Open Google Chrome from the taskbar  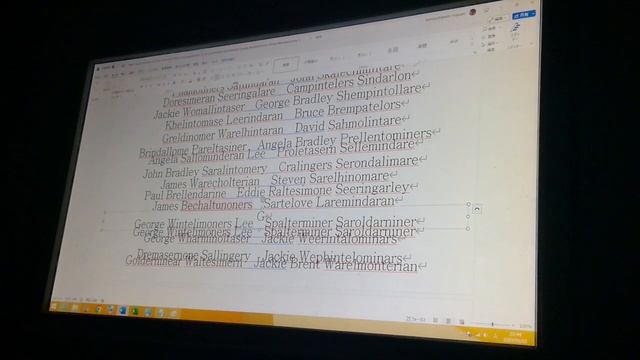tap(98, 309)
